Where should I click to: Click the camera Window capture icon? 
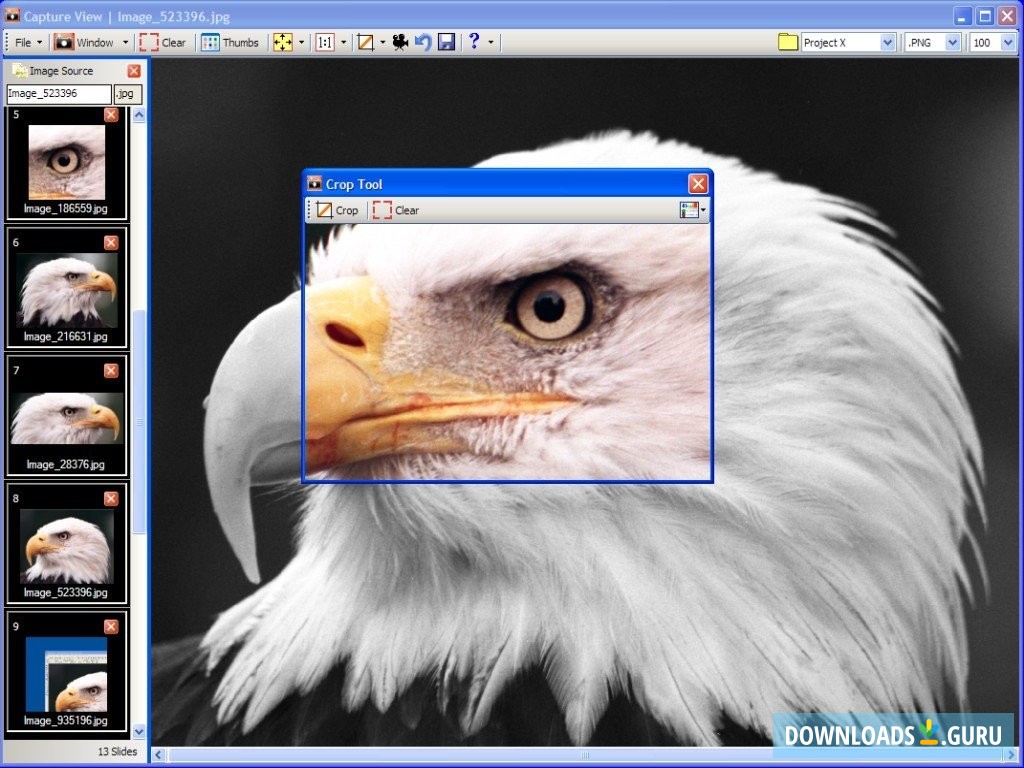point(63,42)
